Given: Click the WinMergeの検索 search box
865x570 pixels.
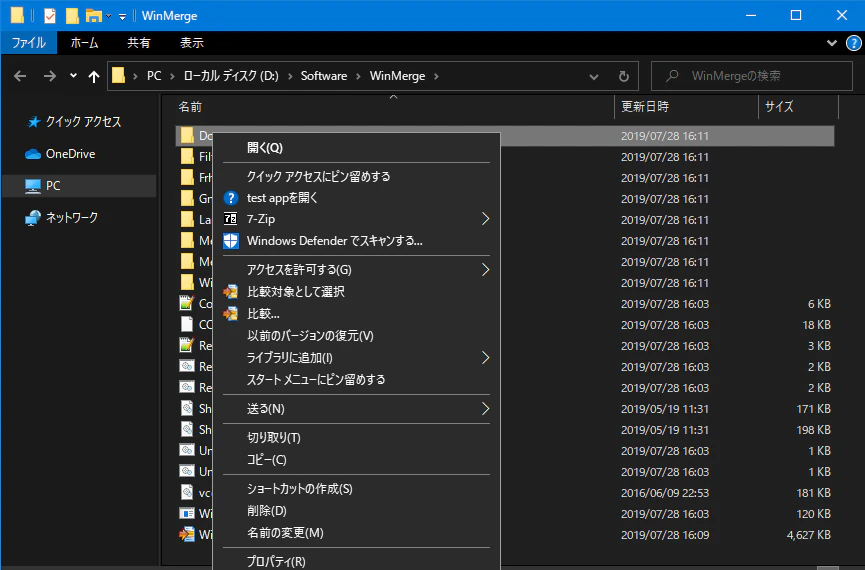Looking at the screenshot, I should coord(752,76).
